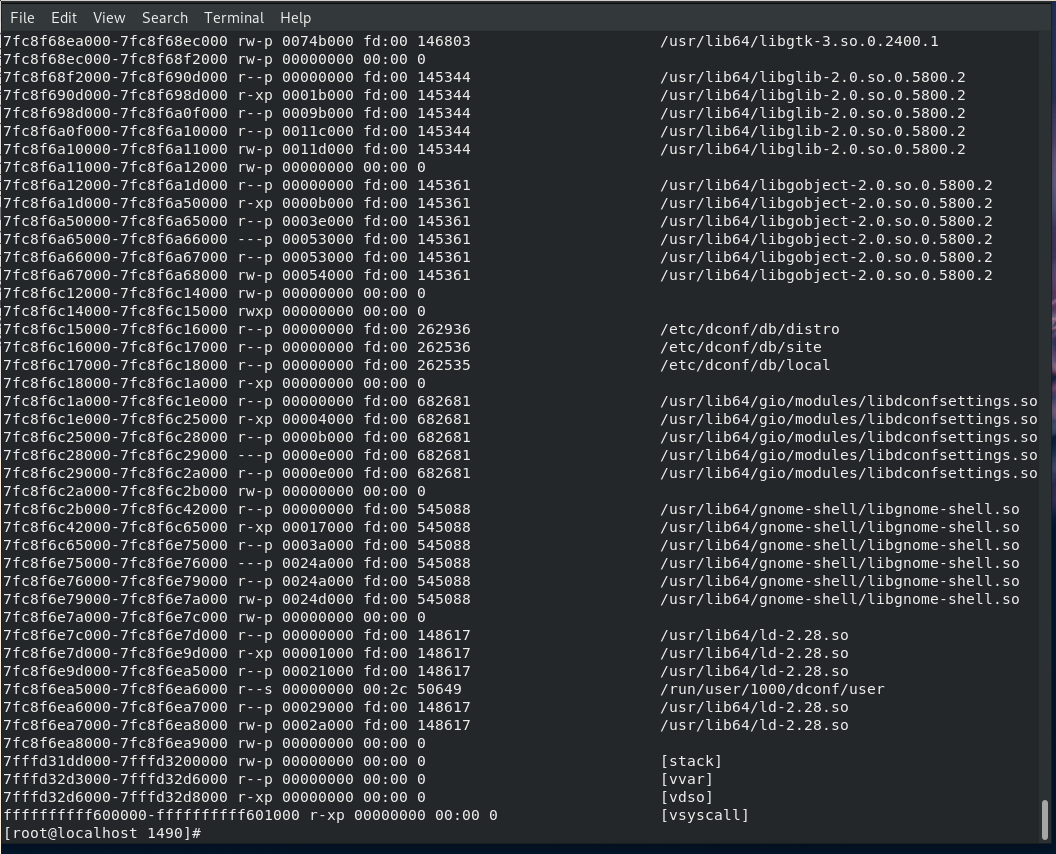Click address 7fffd31dd000-7fffd3200000
The width and height of the screenshot is (1056, 854).
tap(115, 761)
